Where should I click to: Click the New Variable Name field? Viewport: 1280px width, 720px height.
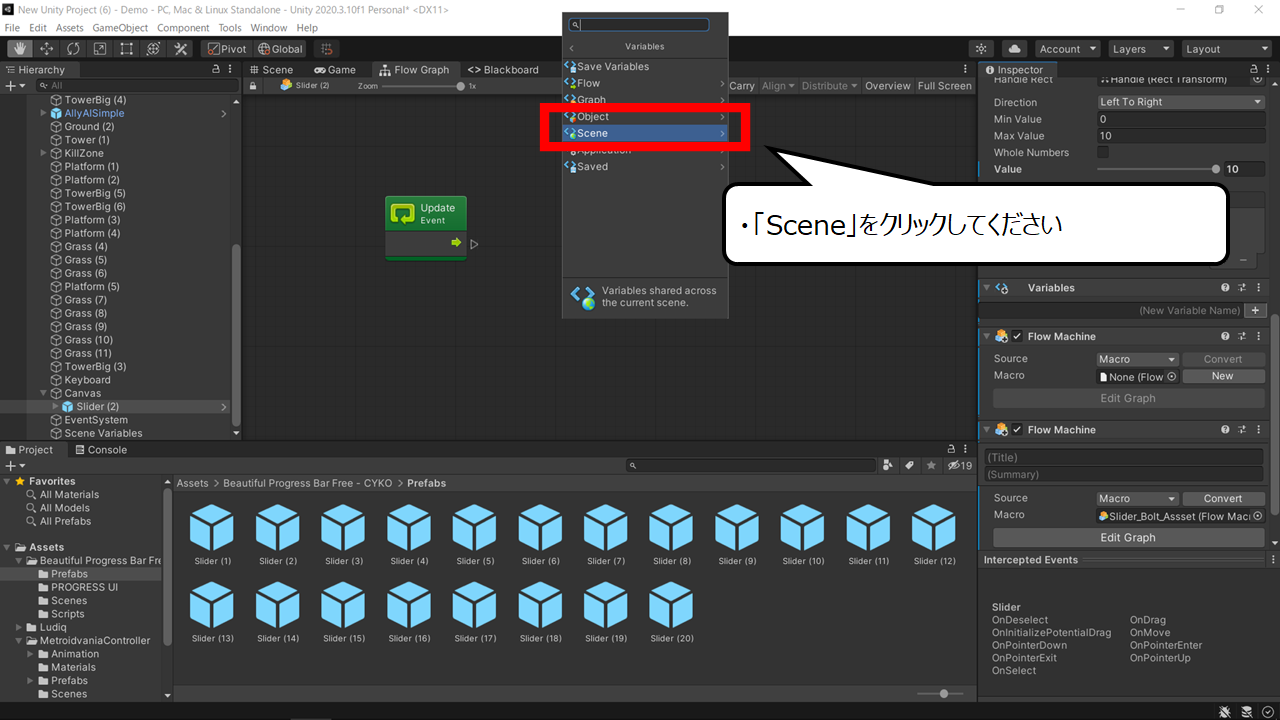1113,310
